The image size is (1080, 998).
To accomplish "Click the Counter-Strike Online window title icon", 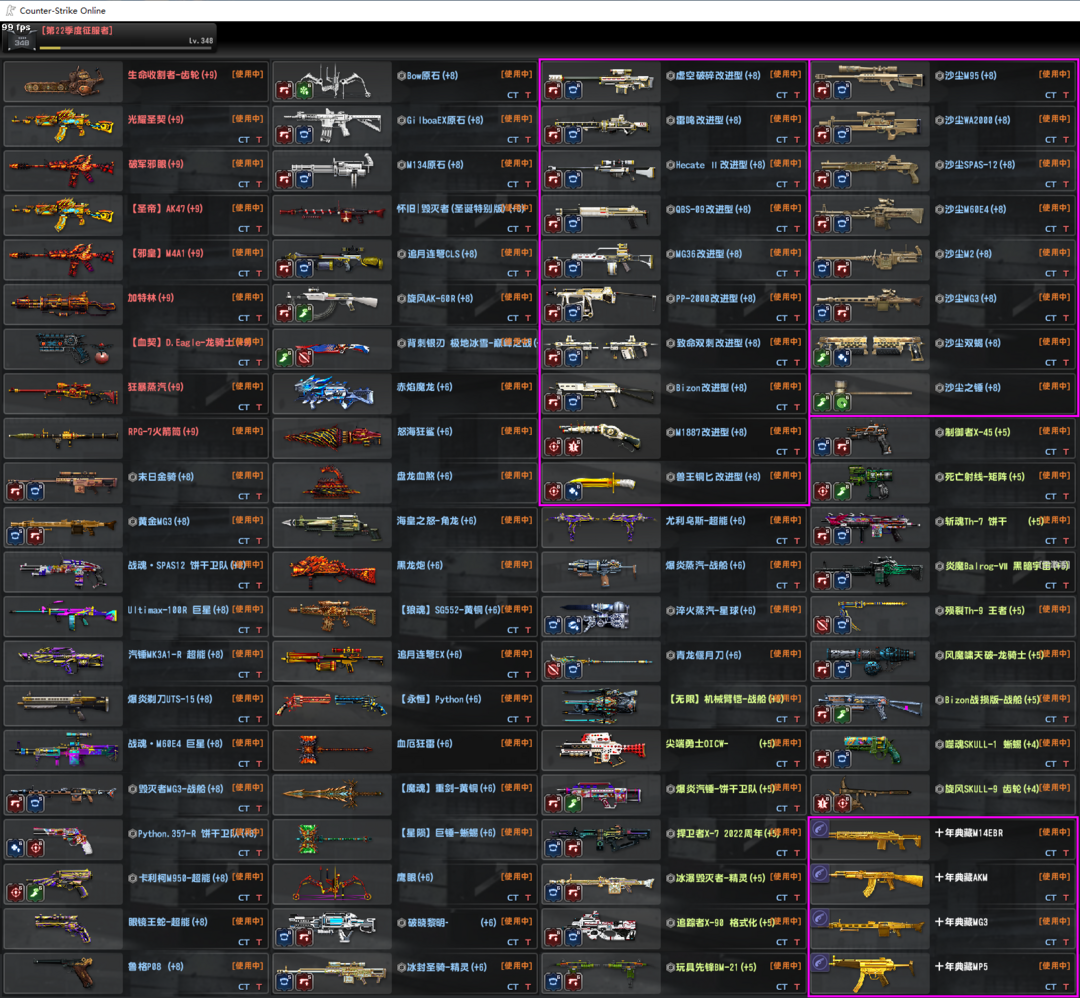I will point(10,10).
